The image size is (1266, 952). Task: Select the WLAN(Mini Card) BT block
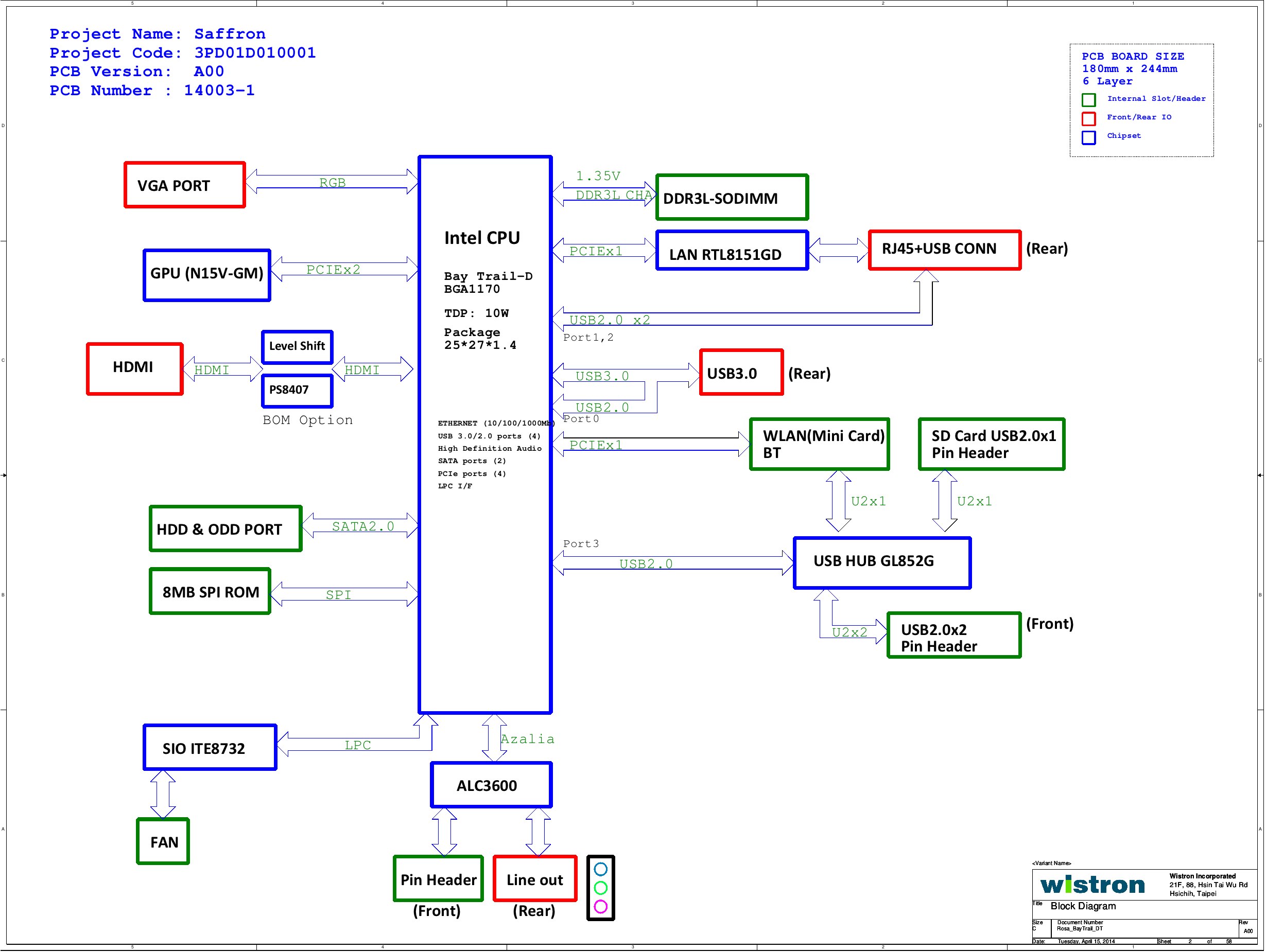820,444
